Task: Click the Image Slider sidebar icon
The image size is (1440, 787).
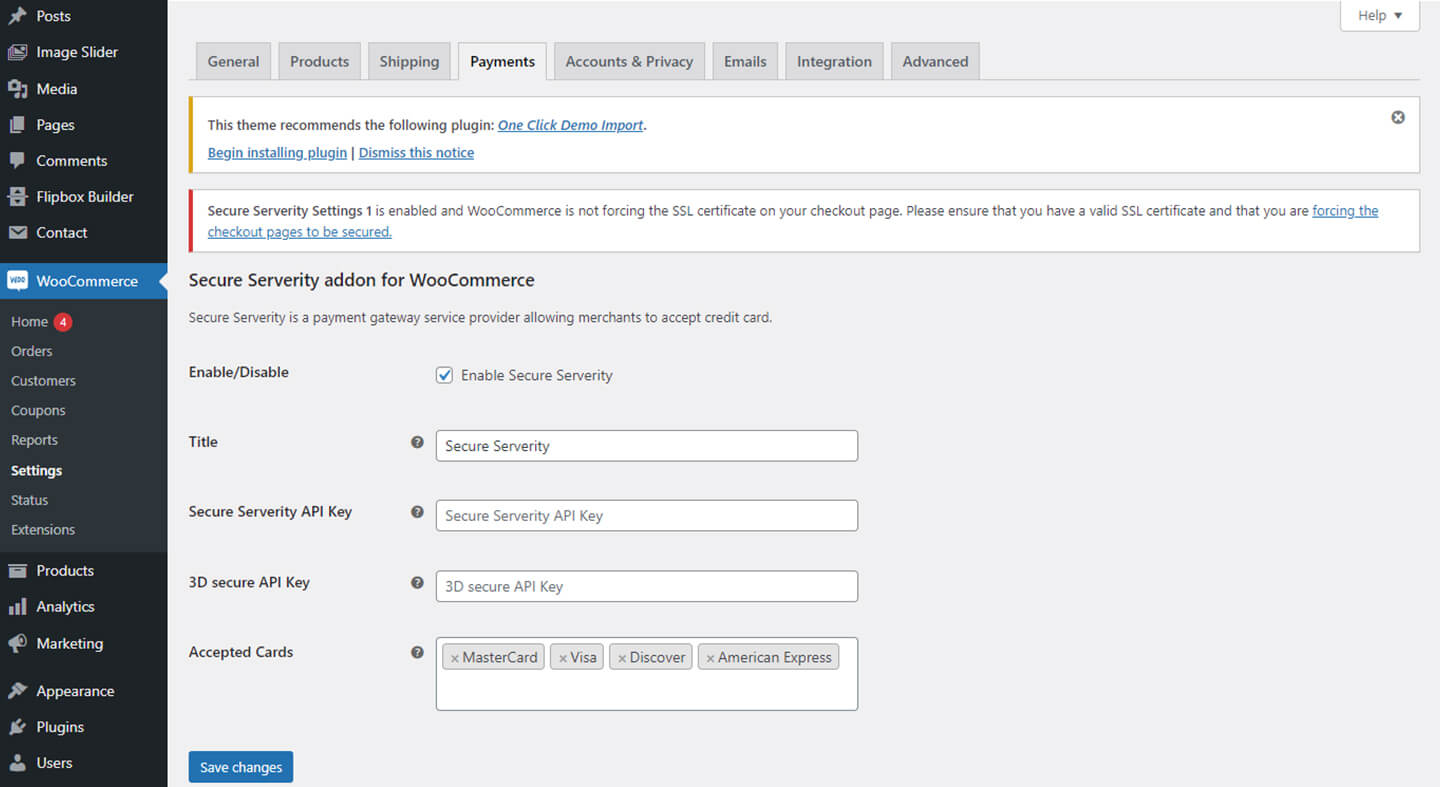Action: [x=17, y=52]
